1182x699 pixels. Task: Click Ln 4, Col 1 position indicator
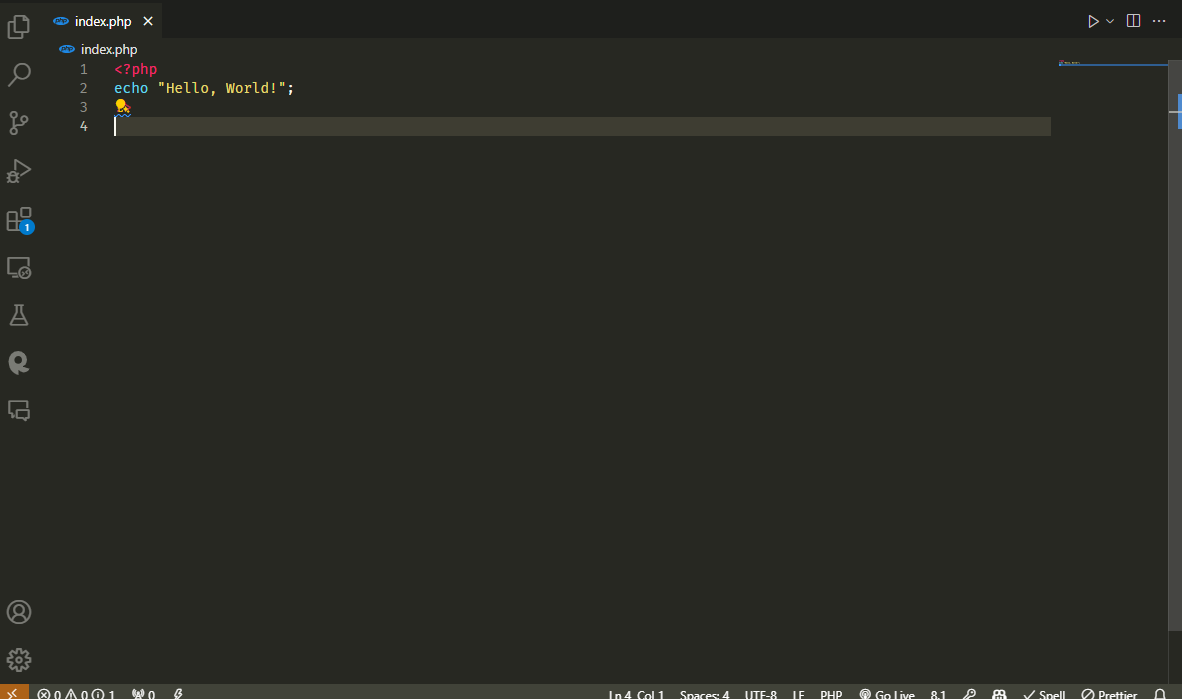coord(637,693)
